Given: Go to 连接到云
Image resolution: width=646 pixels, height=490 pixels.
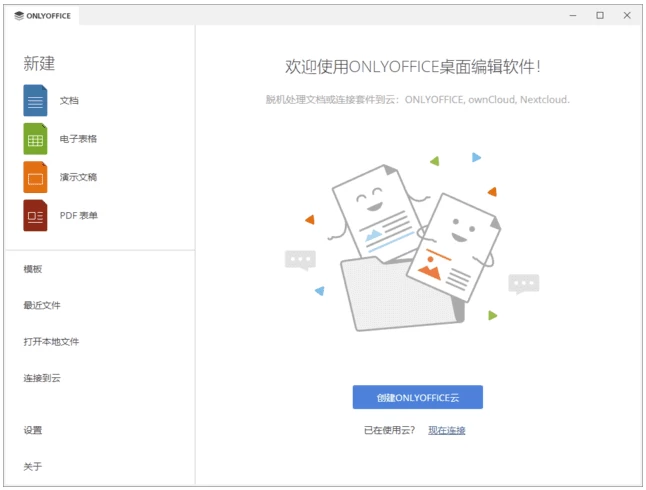Looking at the screenshot, I should [42, 378].
